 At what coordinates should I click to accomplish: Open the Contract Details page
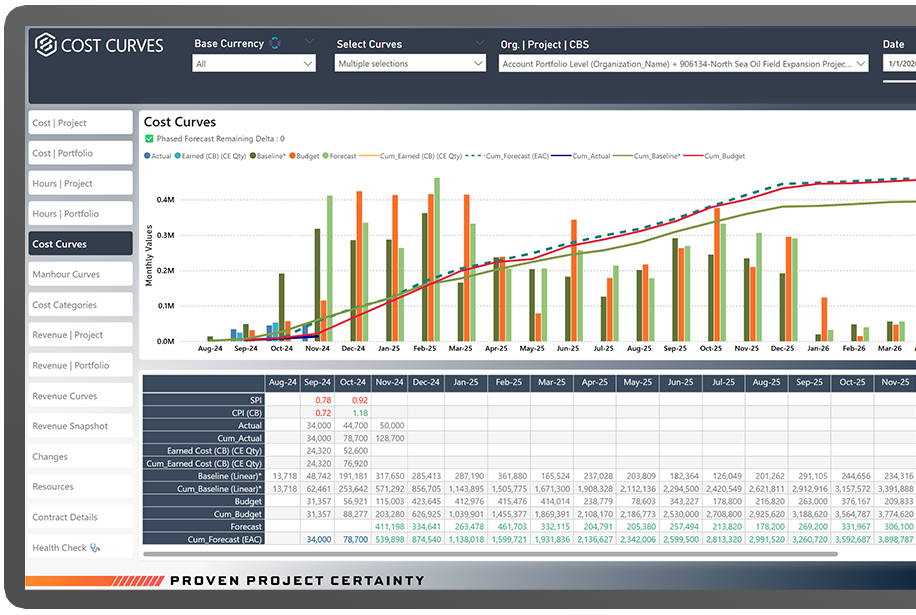pyautogui.click(x=80, y=517)
